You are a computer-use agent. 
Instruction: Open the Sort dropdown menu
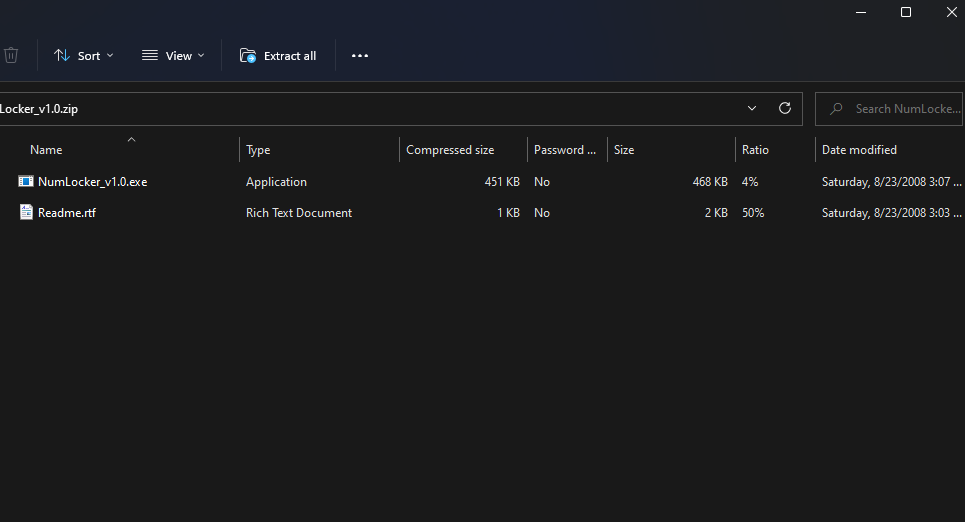pos(84,56)
